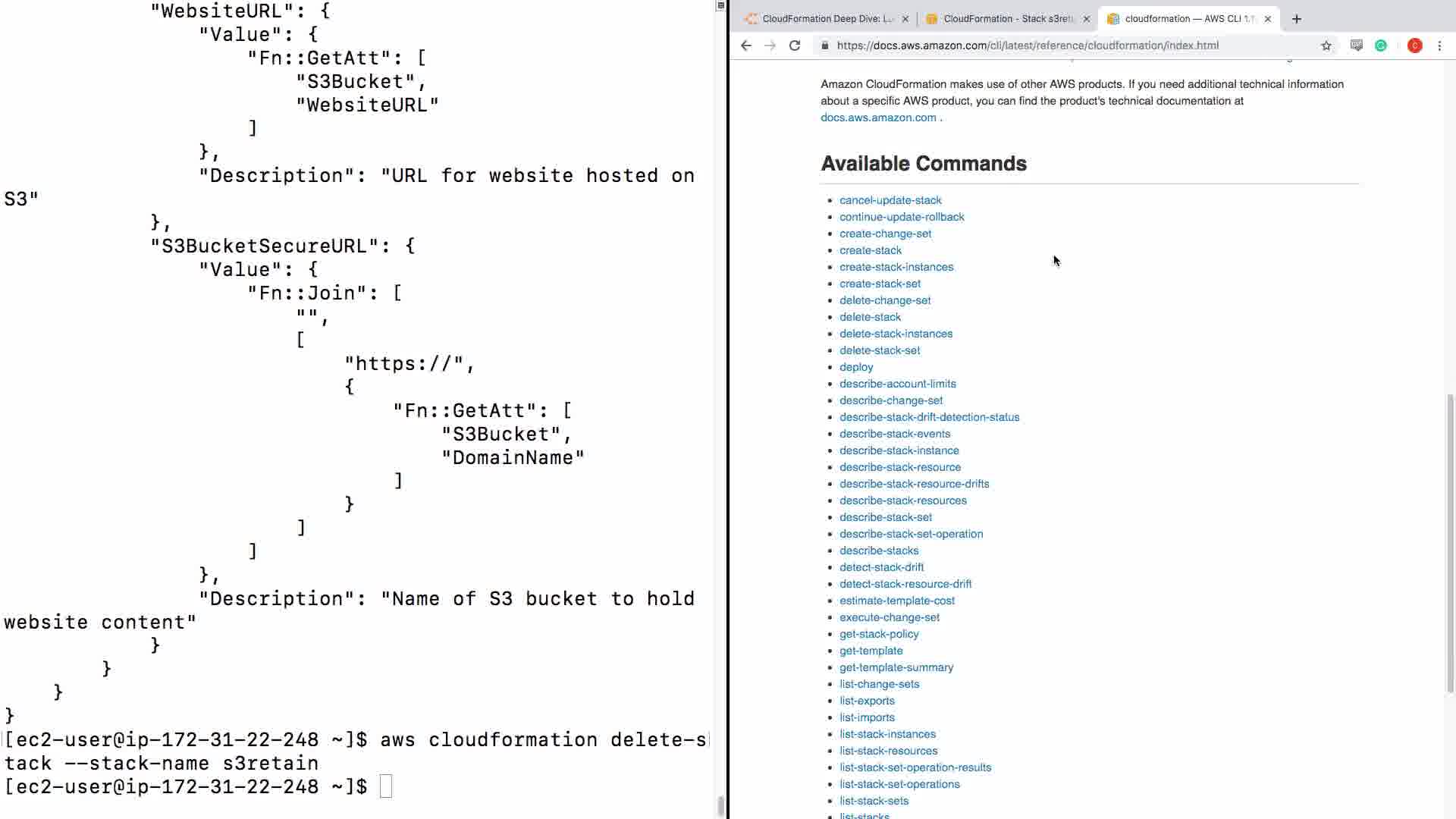This screenshot has width=1456, height=819.
Task: Click the red profile avatar icon
Action: [x=1414, y=45]
